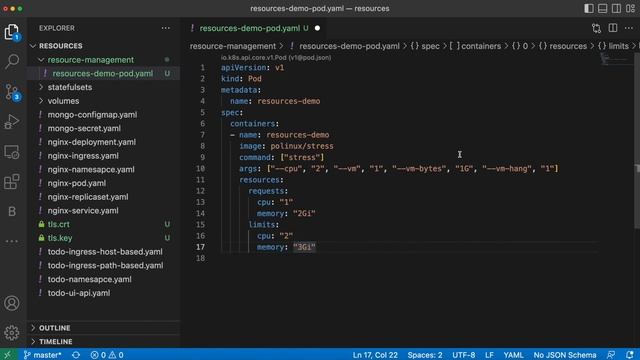The width and height of the screenshot is (640, 360).
Task: Toggle bottom panel layout icon
Action: pyautogui.click(x=602, y=8)
